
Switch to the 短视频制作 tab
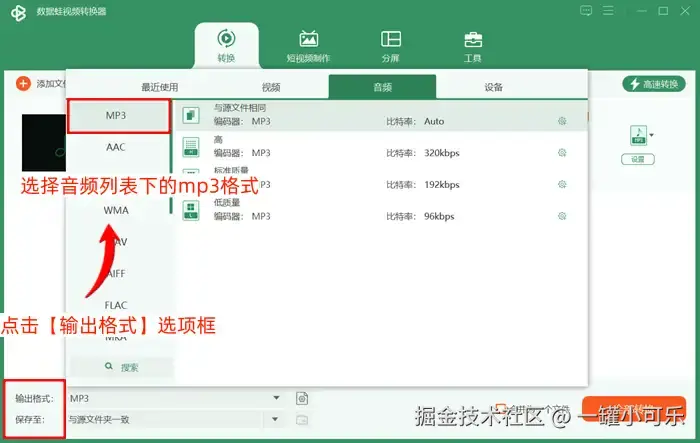pos(308,46)
